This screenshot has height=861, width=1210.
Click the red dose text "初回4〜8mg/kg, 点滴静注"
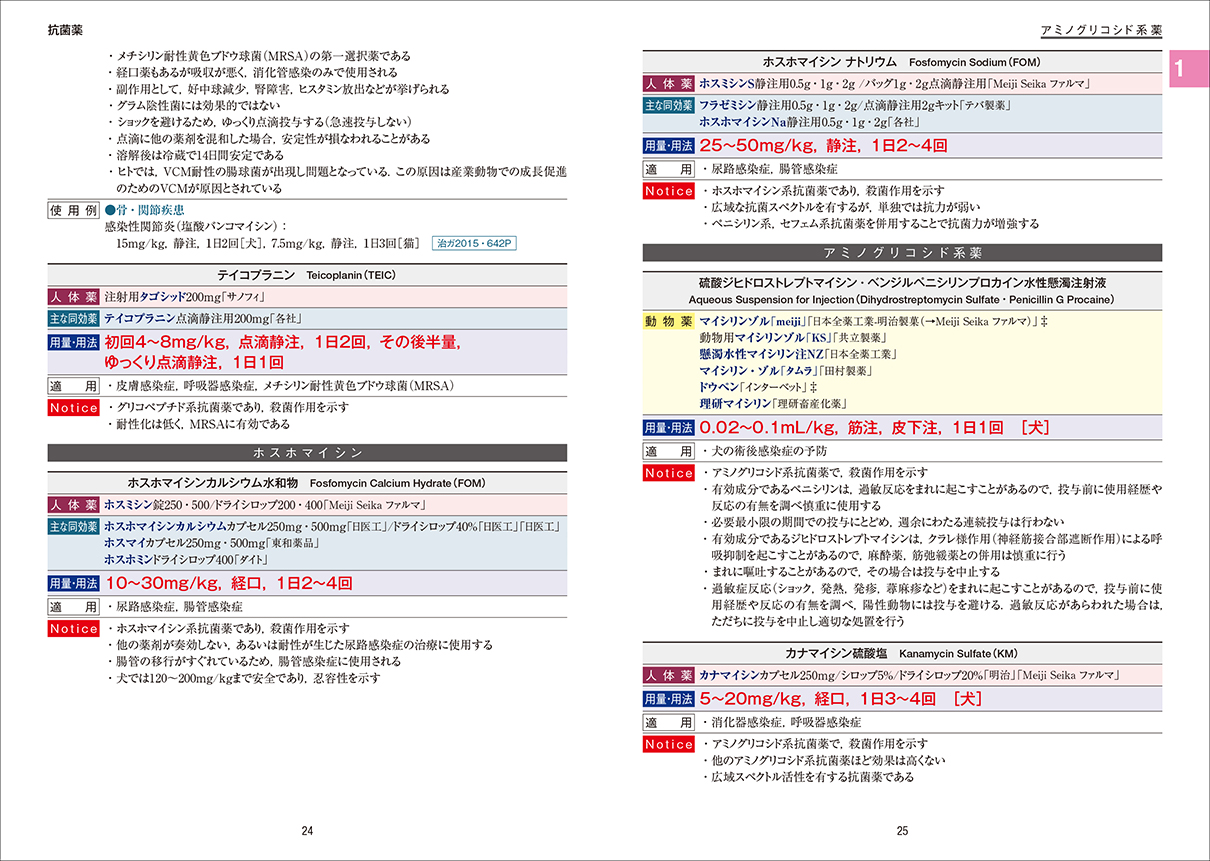pyautogui.click(x=204, y=342)
